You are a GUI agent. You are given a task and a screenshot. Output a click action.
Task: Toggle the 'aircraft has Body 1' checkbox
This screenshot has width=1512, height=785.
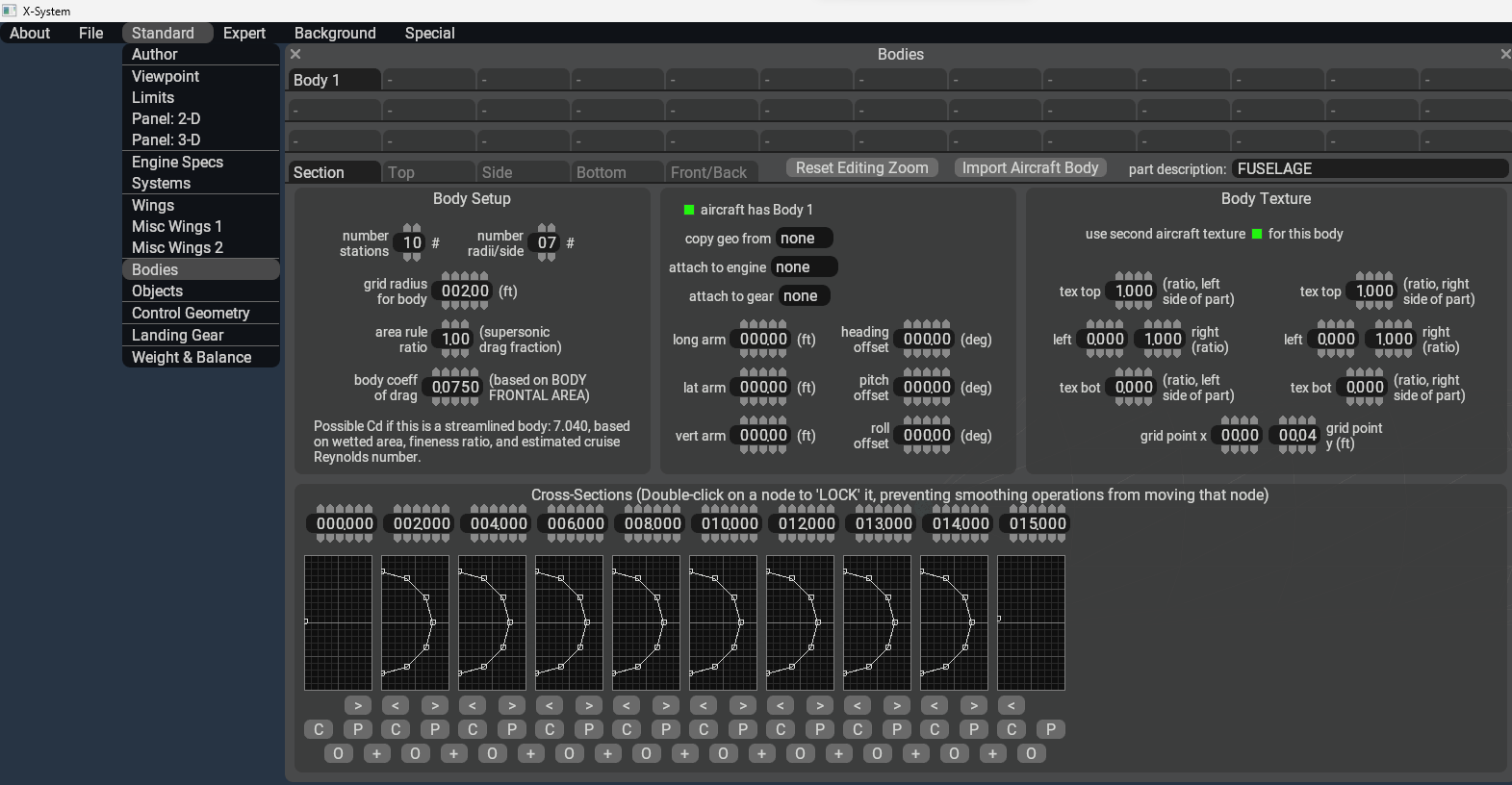coord(689,210)
